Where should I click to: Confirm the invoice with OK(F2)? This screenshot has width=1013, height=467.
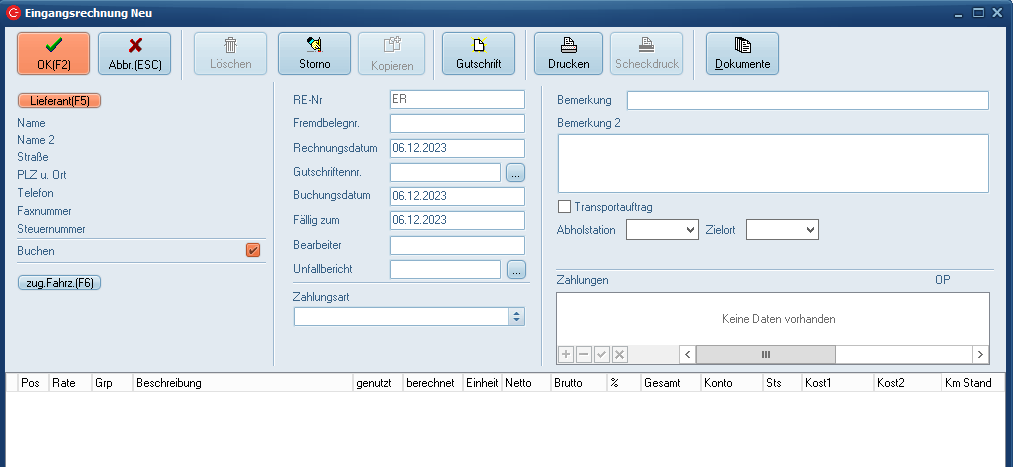[x=53, y=53]
